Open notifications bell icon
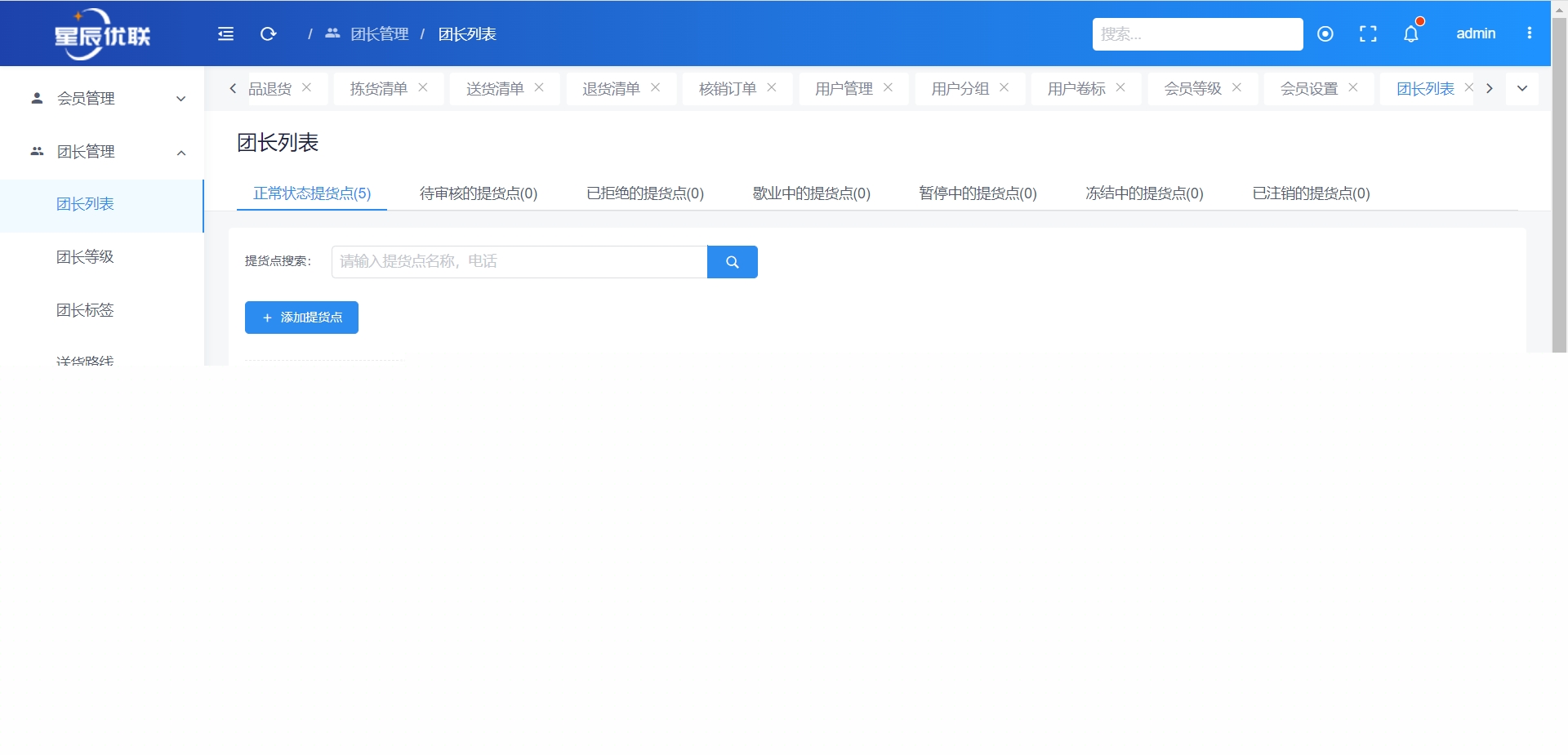Image resolution: width=1568 pixels, height=755 pixels. [1411, 33]
